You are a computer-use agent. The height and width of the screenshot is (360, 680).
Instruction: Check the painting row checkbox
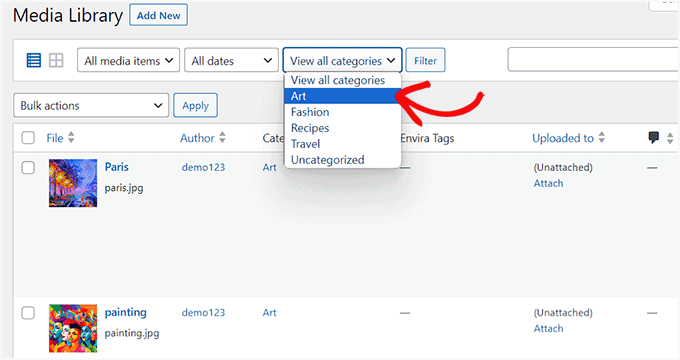[x=28, y=313]
